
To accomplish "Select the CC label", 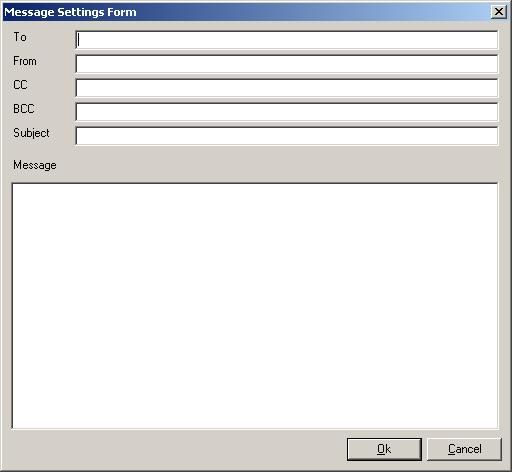I will [20, 85].
